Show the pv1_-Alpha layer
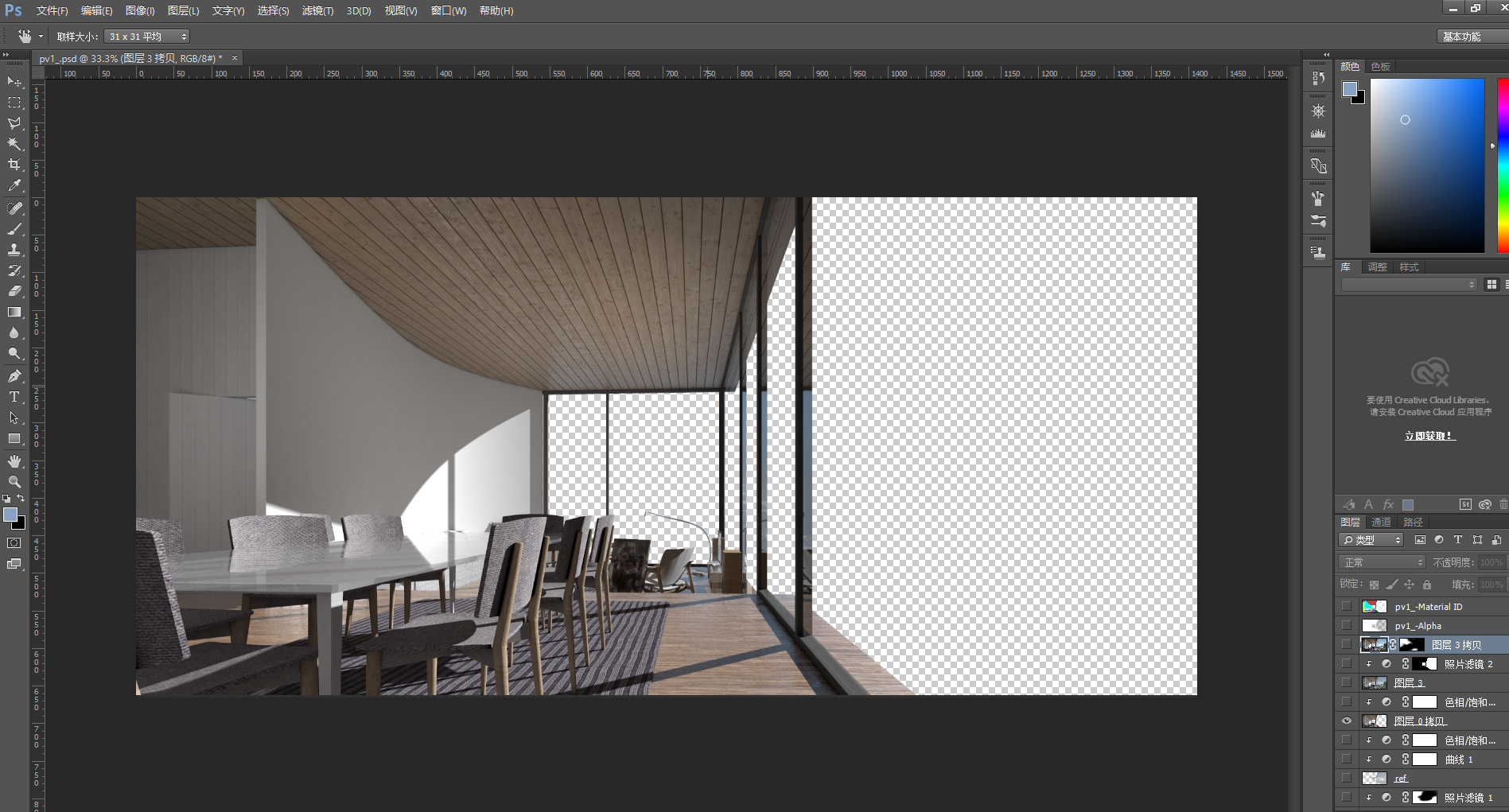 click(x=1347, y=626)
